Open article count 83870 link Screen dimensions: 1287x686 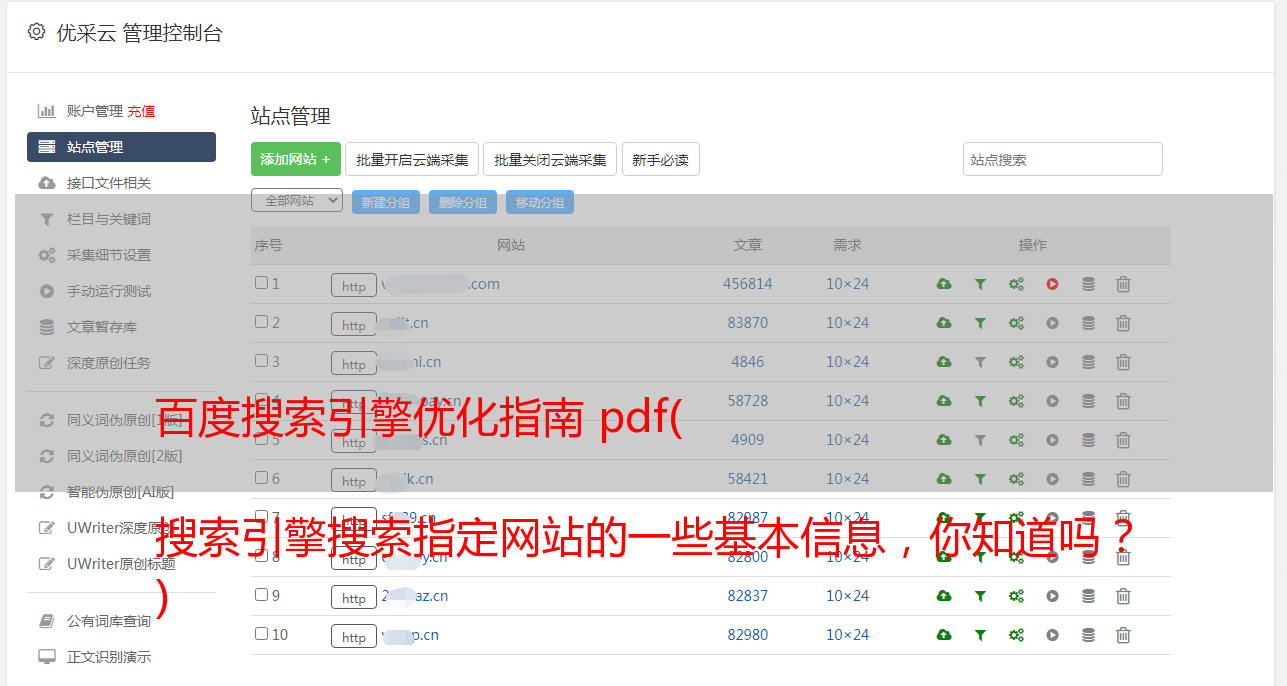pos(748,323)
